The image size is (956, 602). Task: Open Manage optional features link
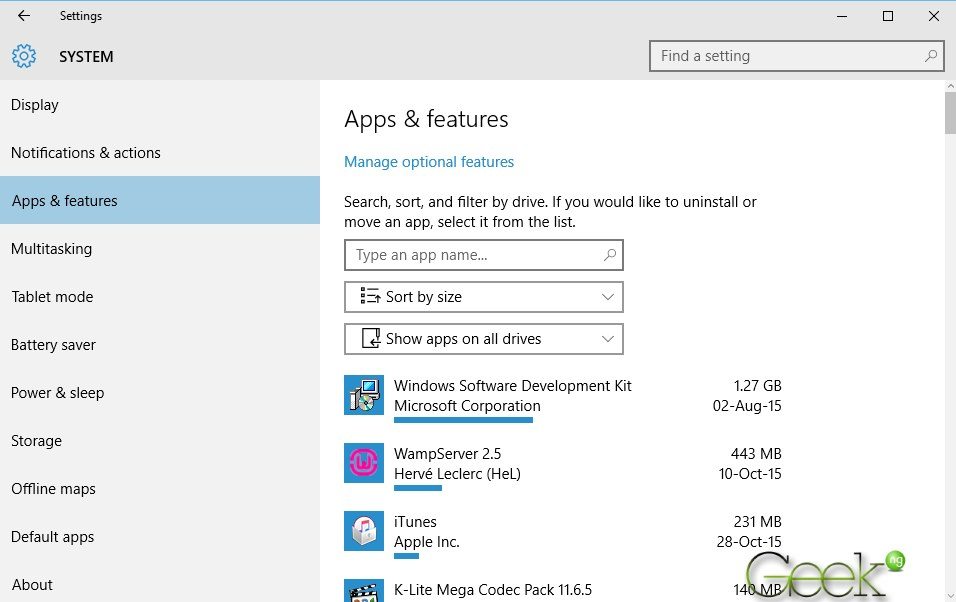tap(429, 162)
